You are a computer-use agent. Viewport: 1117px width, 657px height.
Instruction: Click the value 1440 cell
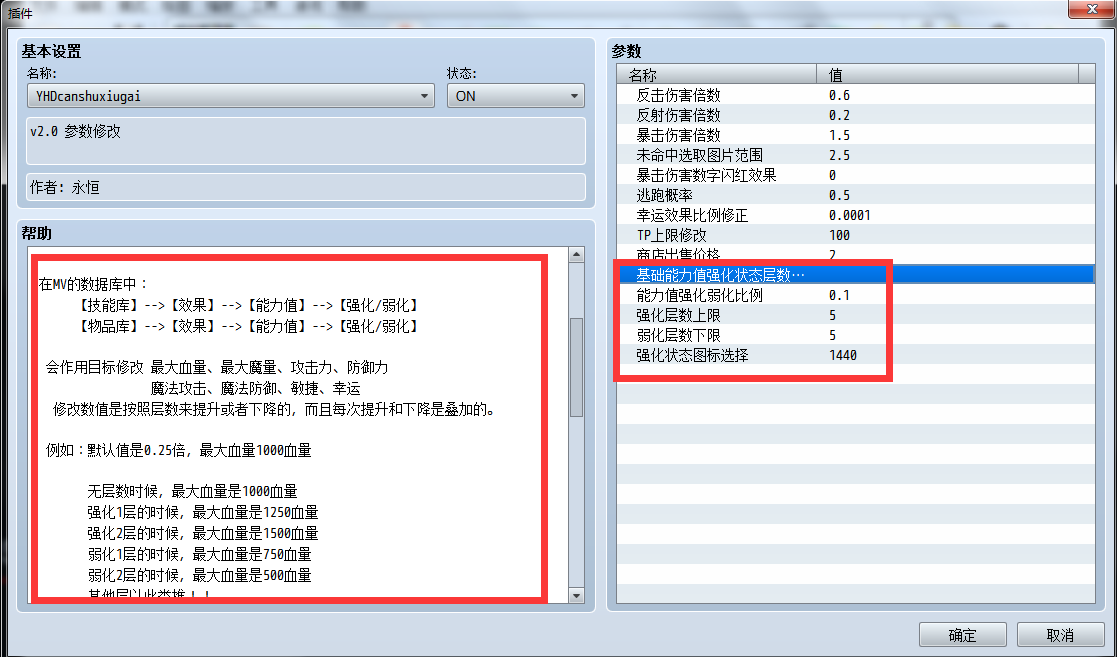point(843,354)
